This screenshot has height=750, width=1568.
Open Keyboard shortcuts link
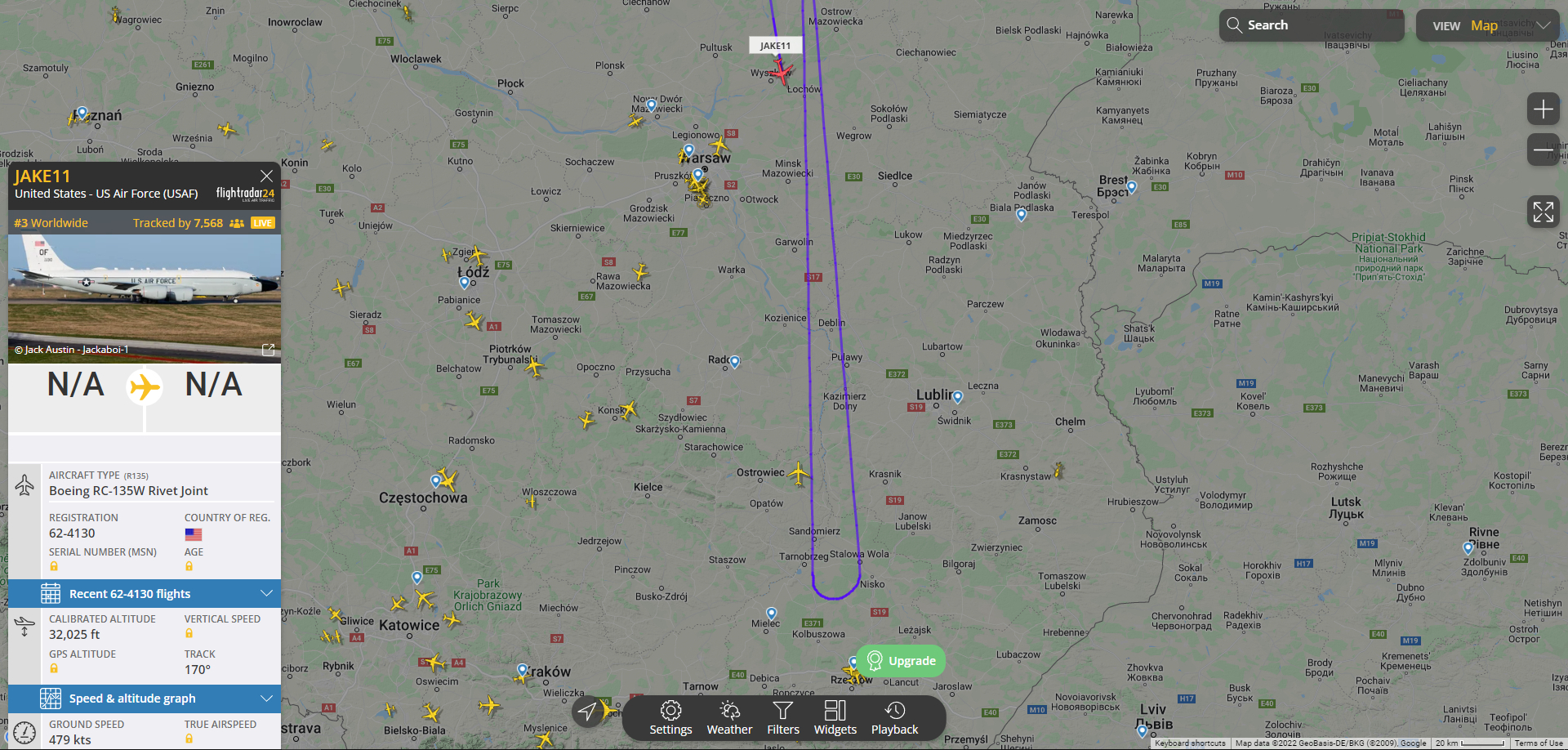tap(1190, 743)
